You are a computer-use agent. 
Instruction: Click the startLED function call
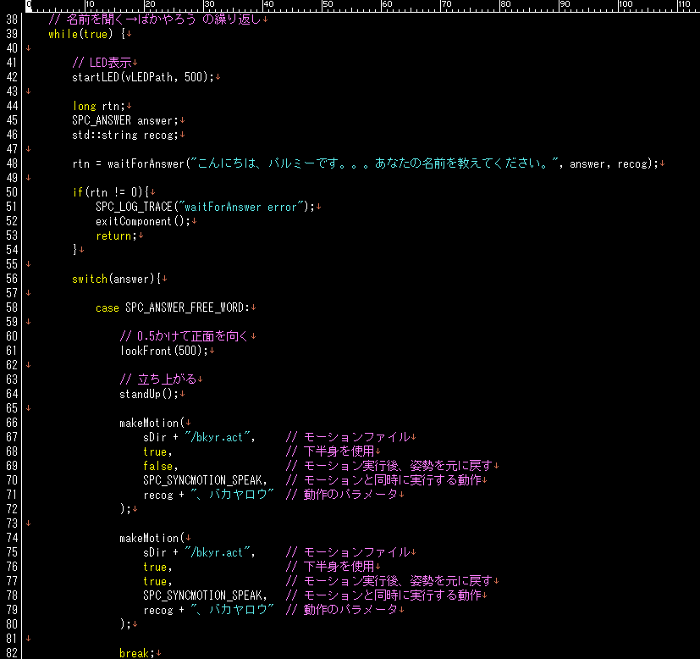[96, 77]
